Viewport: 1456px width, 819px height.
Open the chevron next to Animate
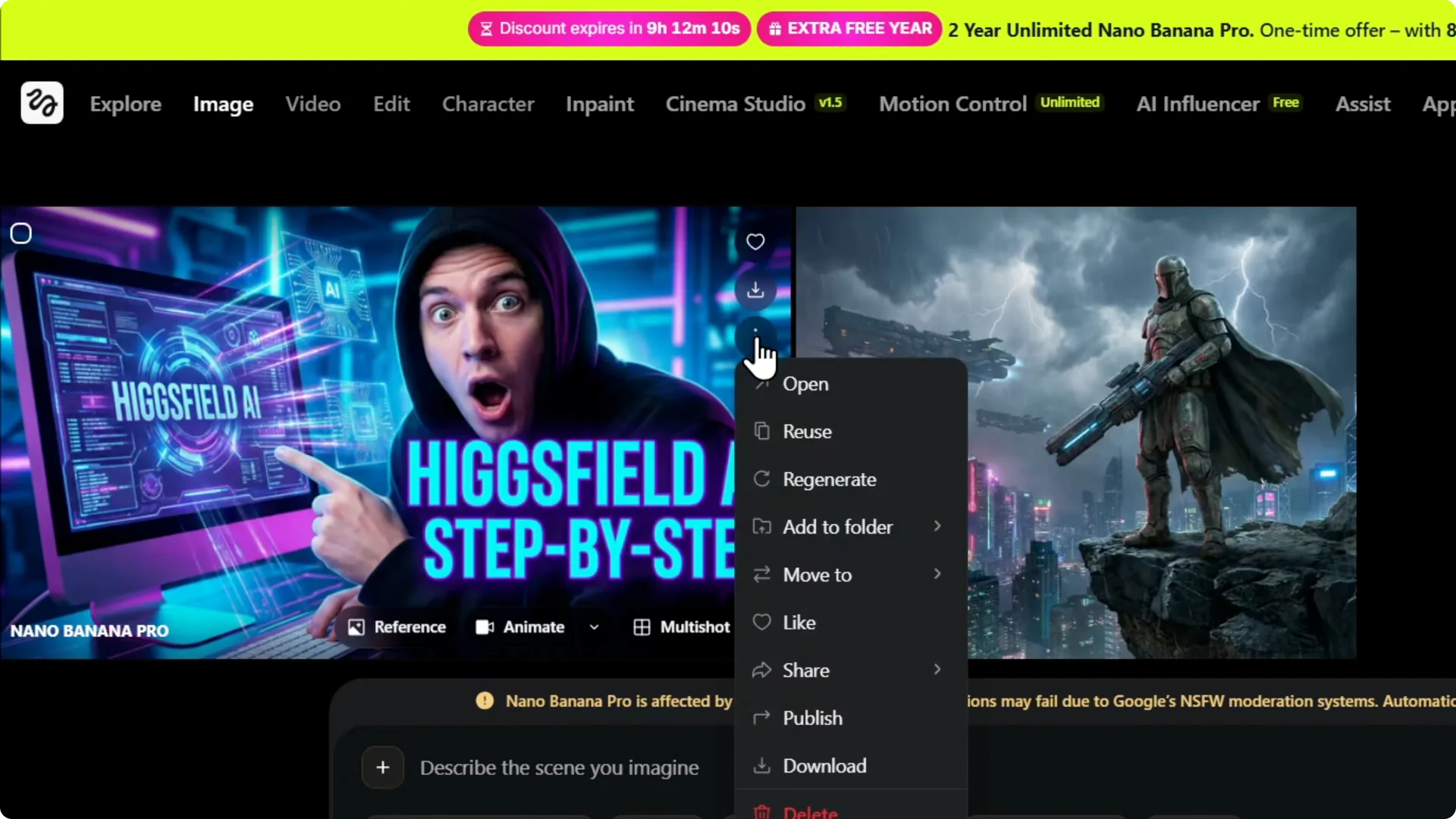pos(594,626)
